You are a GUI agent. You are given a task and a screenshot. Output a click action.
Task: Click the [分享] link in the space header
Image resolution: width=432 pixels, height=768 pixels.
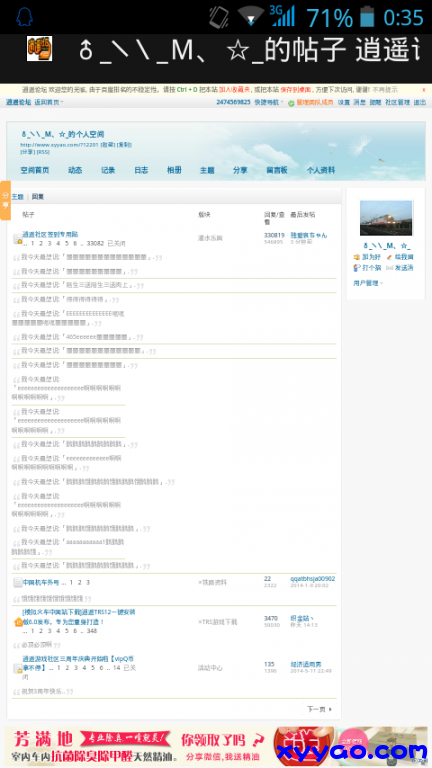click(27, 152)
